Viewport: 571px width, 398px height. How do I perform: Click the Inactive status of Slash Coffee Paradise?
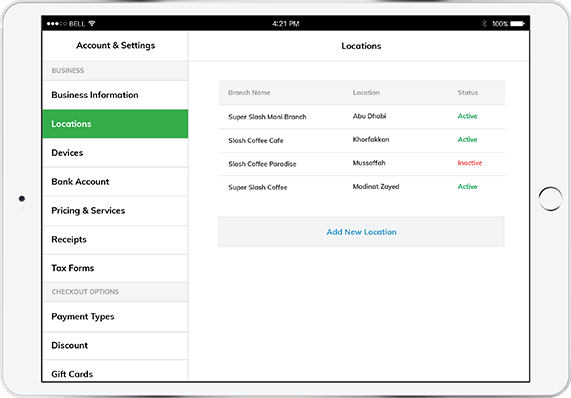[x=470, y=163]
